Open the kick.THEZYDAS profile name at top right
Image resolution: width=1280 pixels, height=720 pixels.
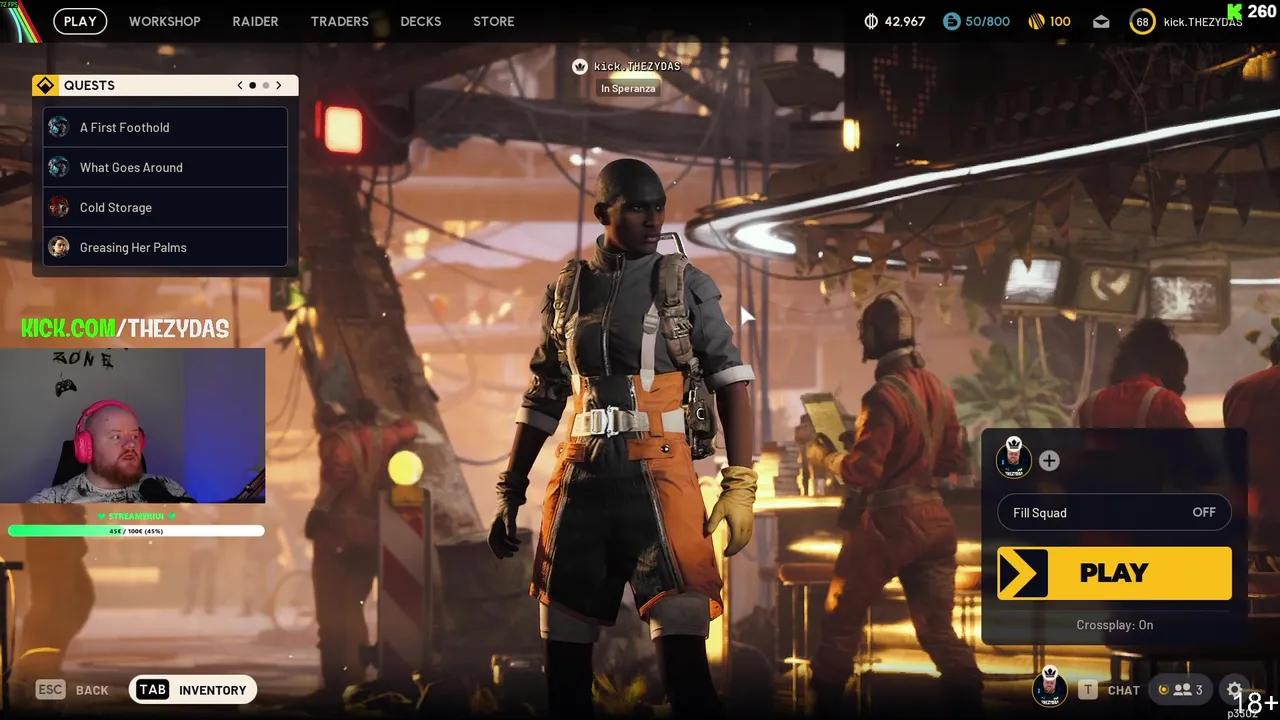tap(1203, 22)
